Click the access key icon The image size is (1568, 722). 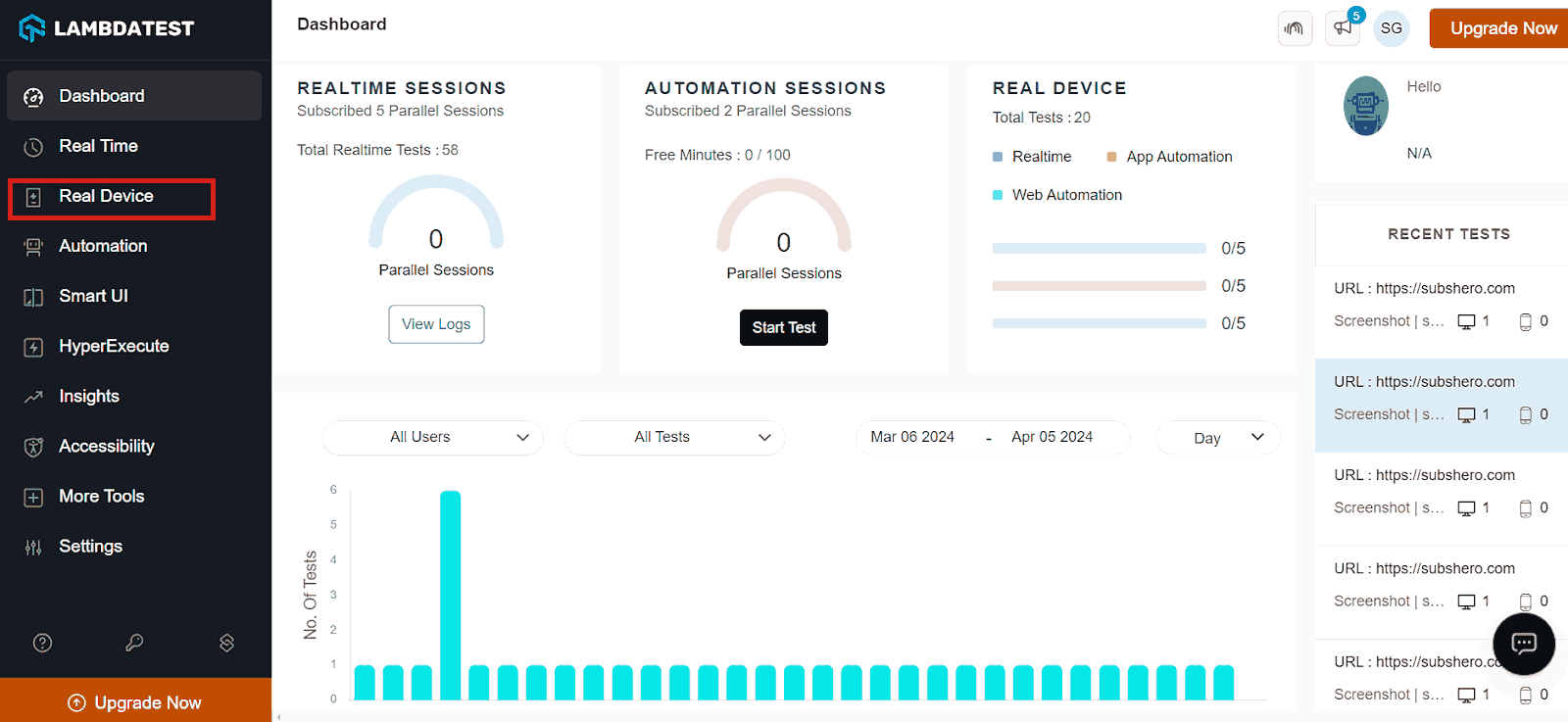(134, 643)
